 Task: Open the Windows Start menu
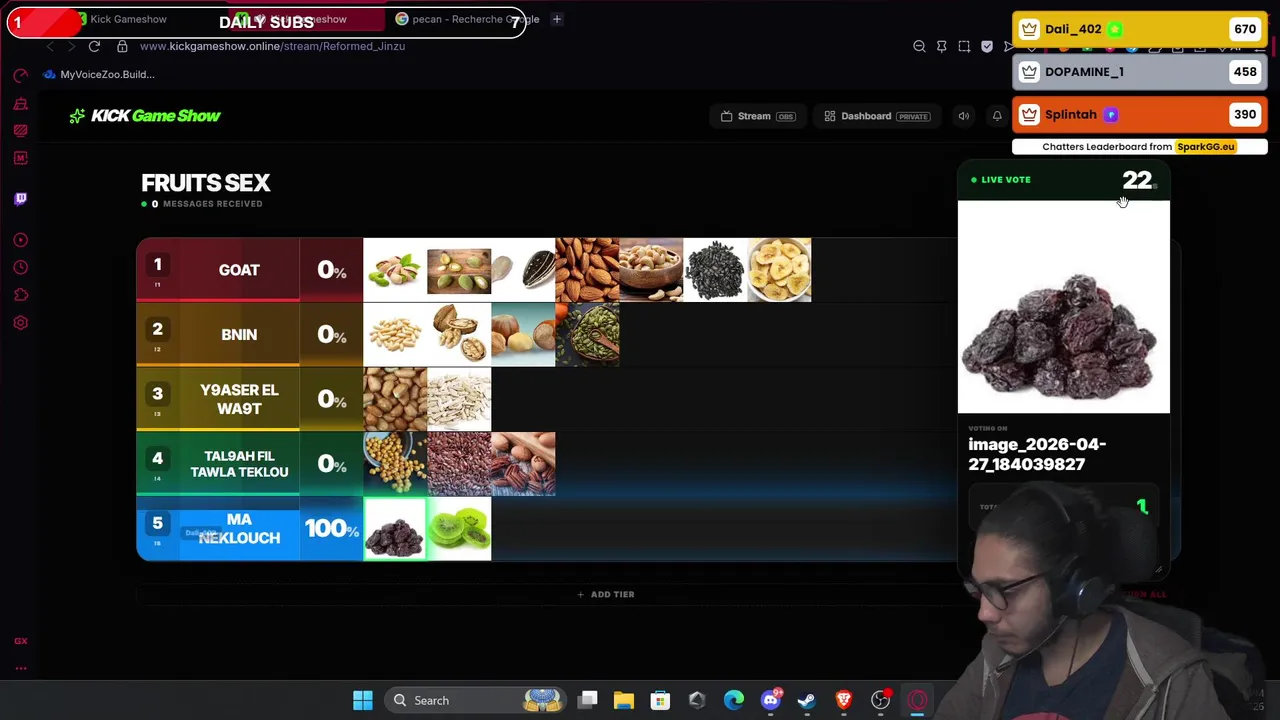point(362,700)
